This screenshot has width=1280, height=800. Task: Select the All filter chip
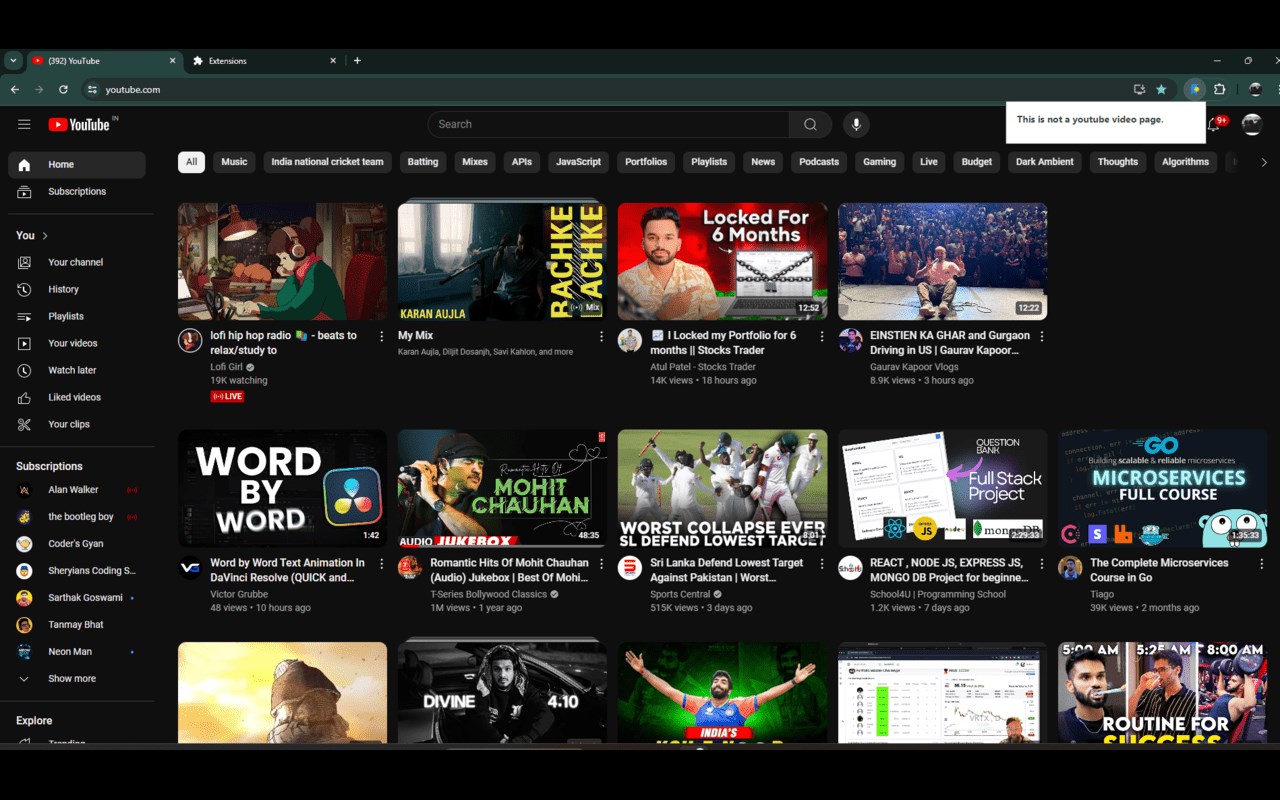191,162
